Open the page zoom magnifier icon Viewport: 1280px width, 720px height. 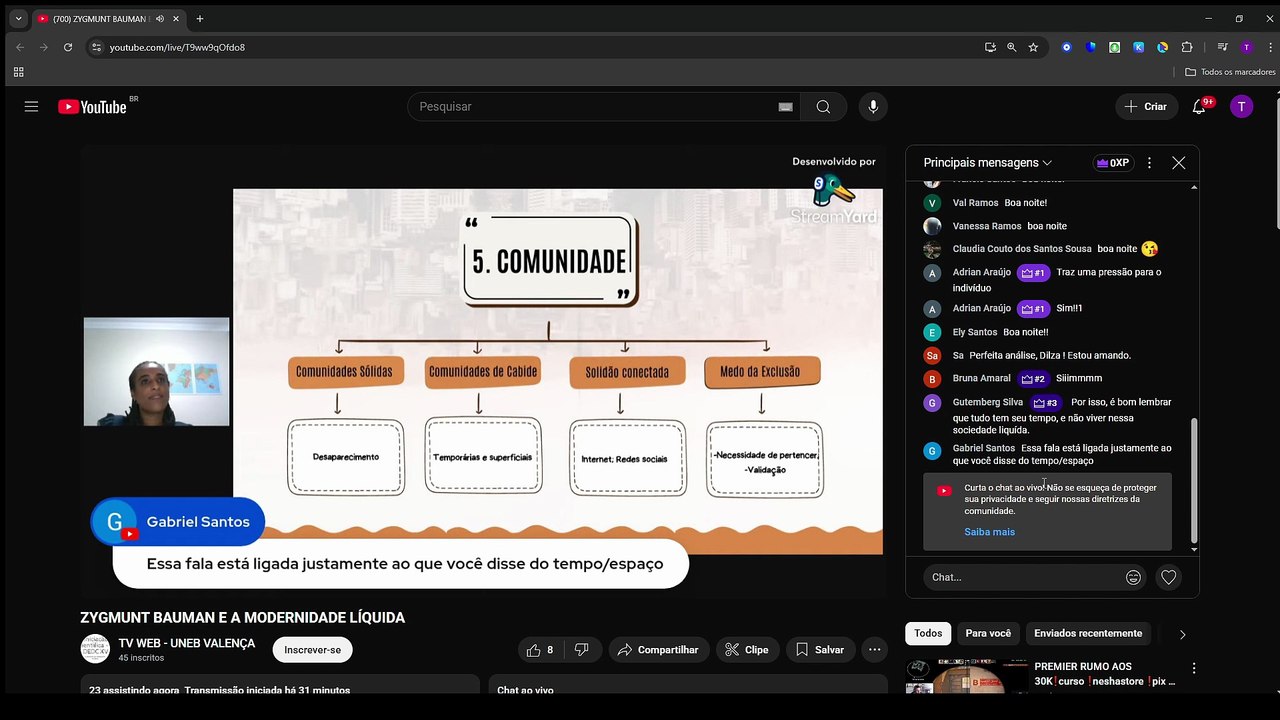1012,47
